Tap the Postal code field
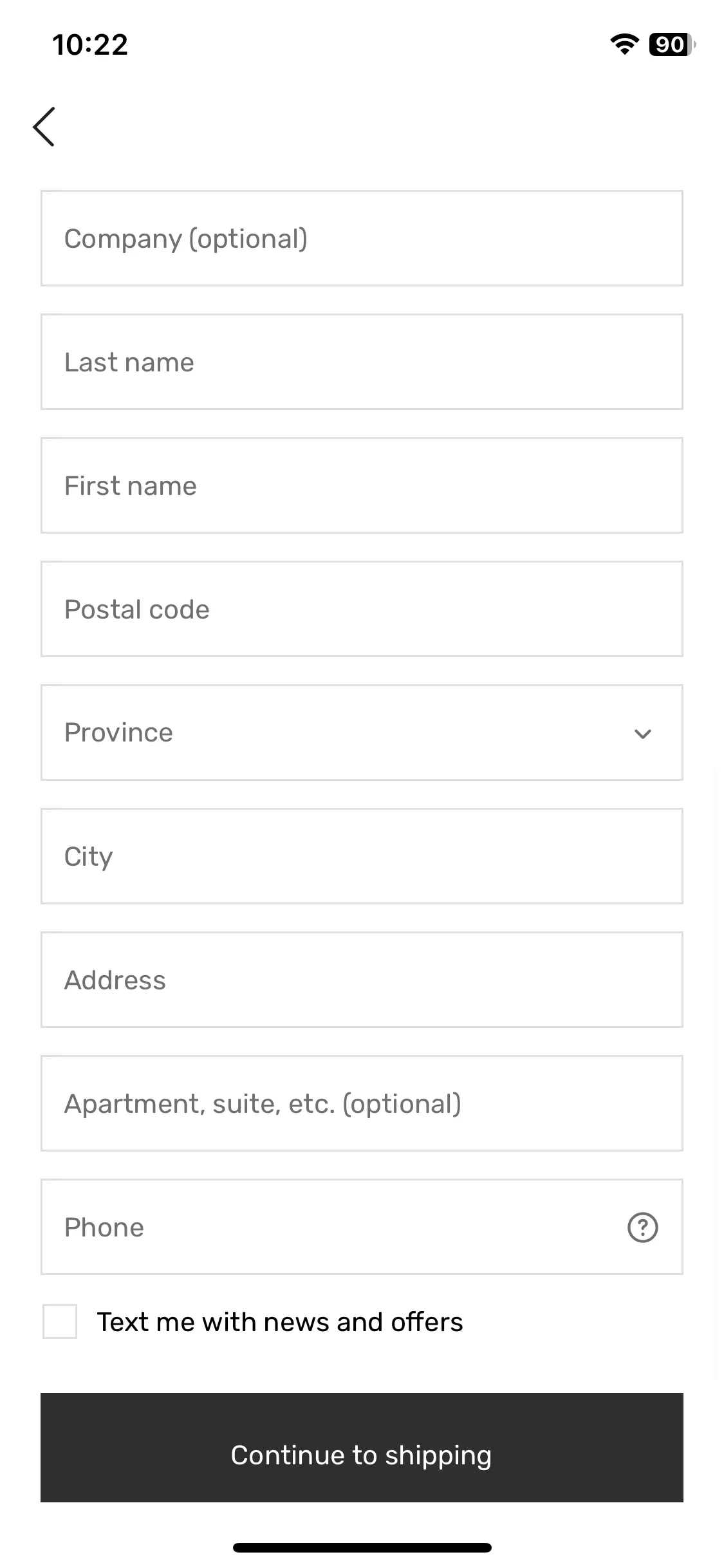This screenshot has width=724, height=1568. (x=362, y=609)
